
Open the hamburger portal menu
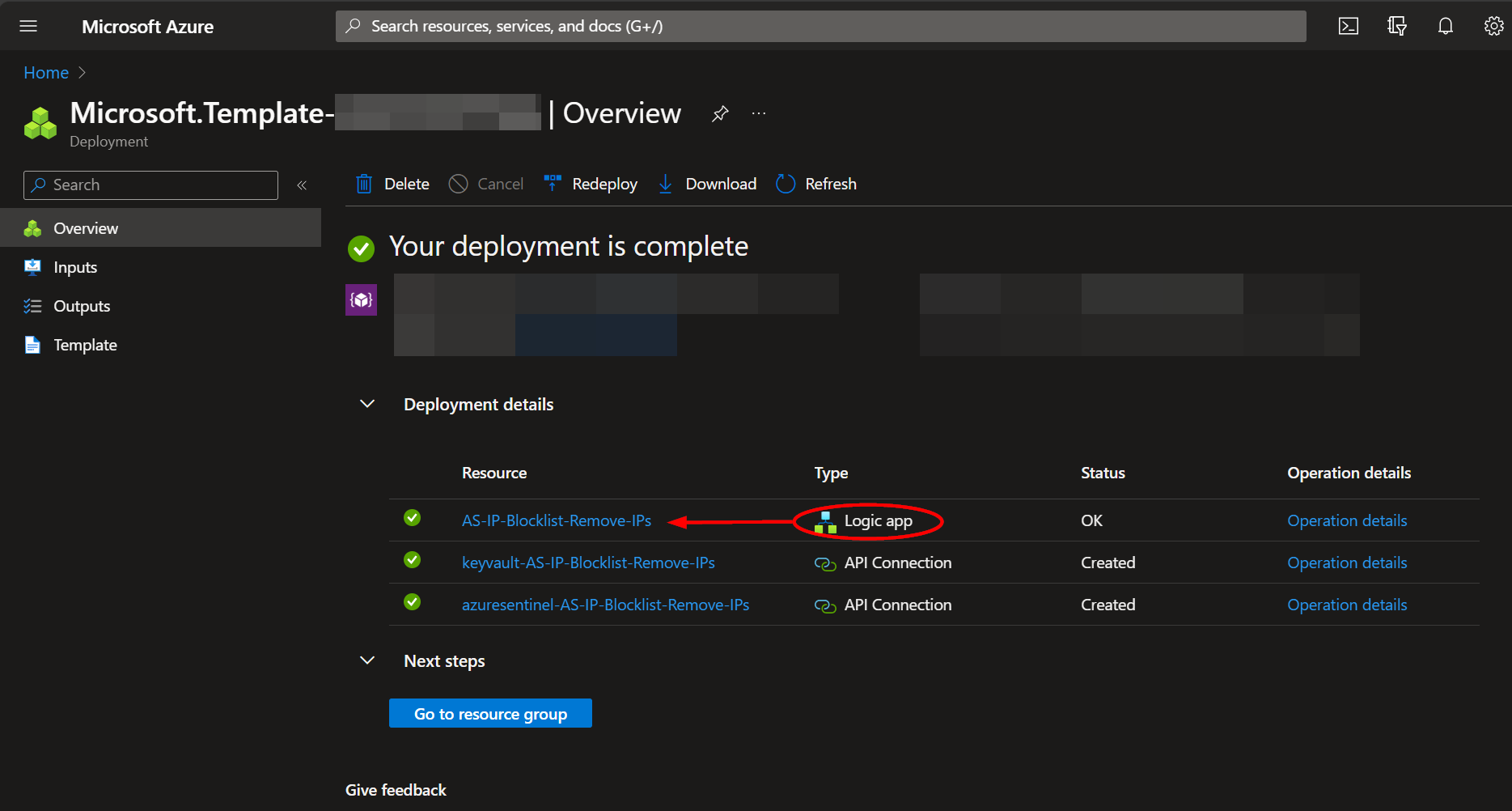pyautogui.click(x=28, y=26)
